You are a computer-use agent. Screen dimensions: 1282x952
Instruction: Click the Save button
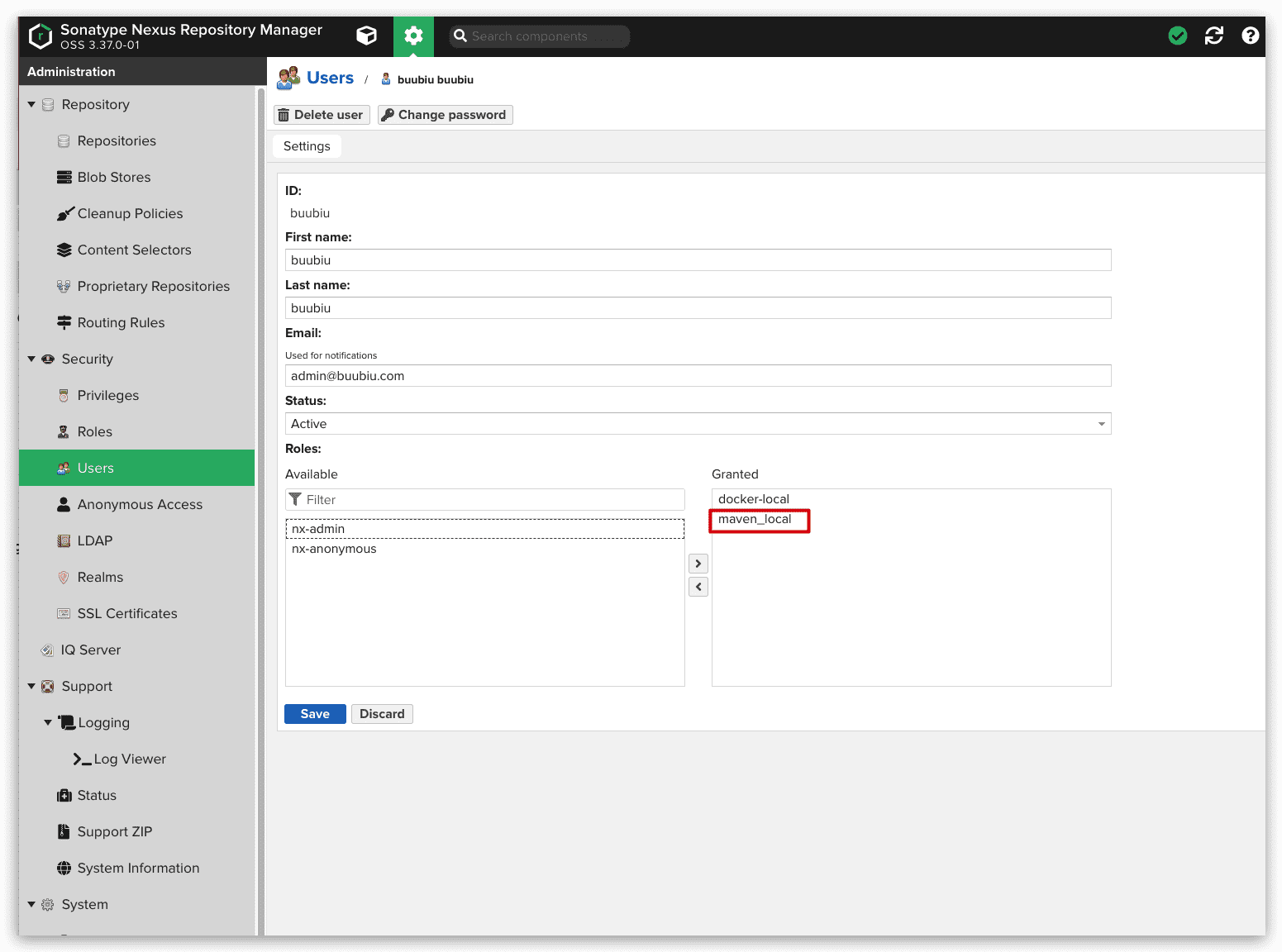point(315,714)
